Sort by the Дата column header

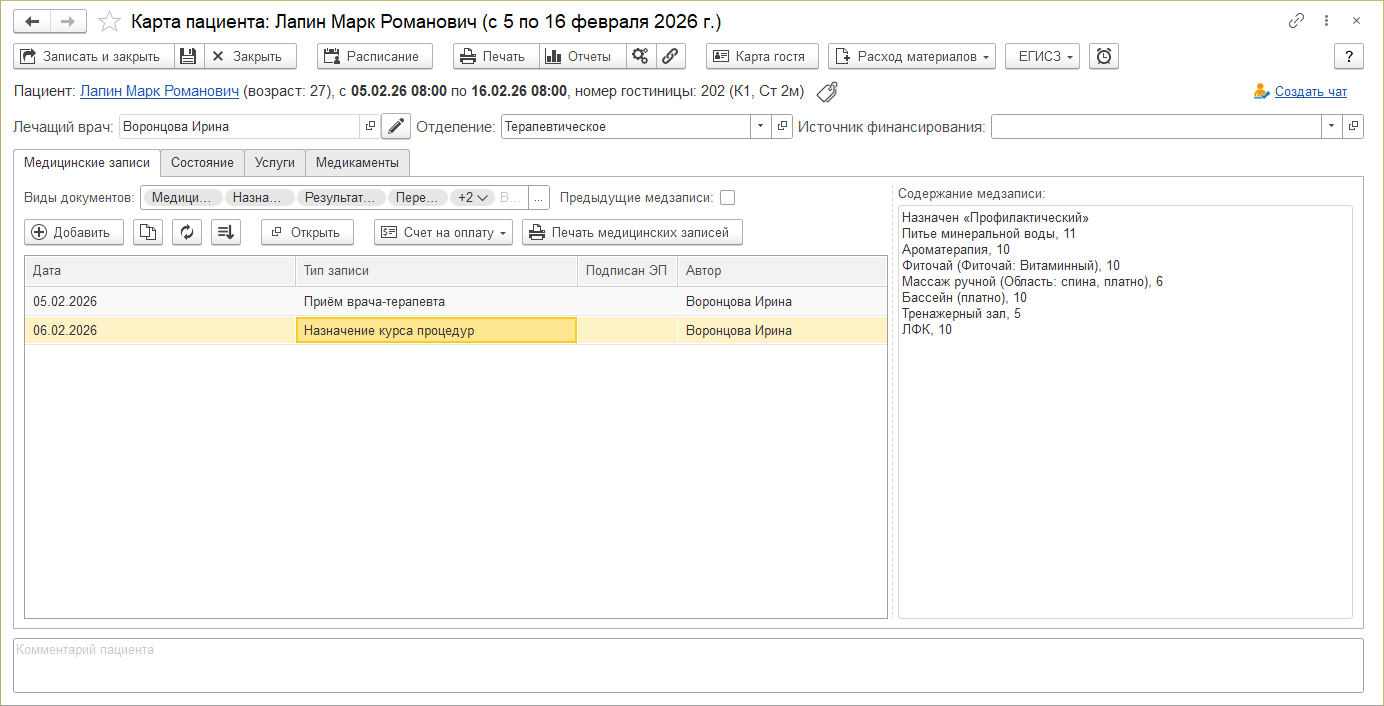click(x=160, y=270)
